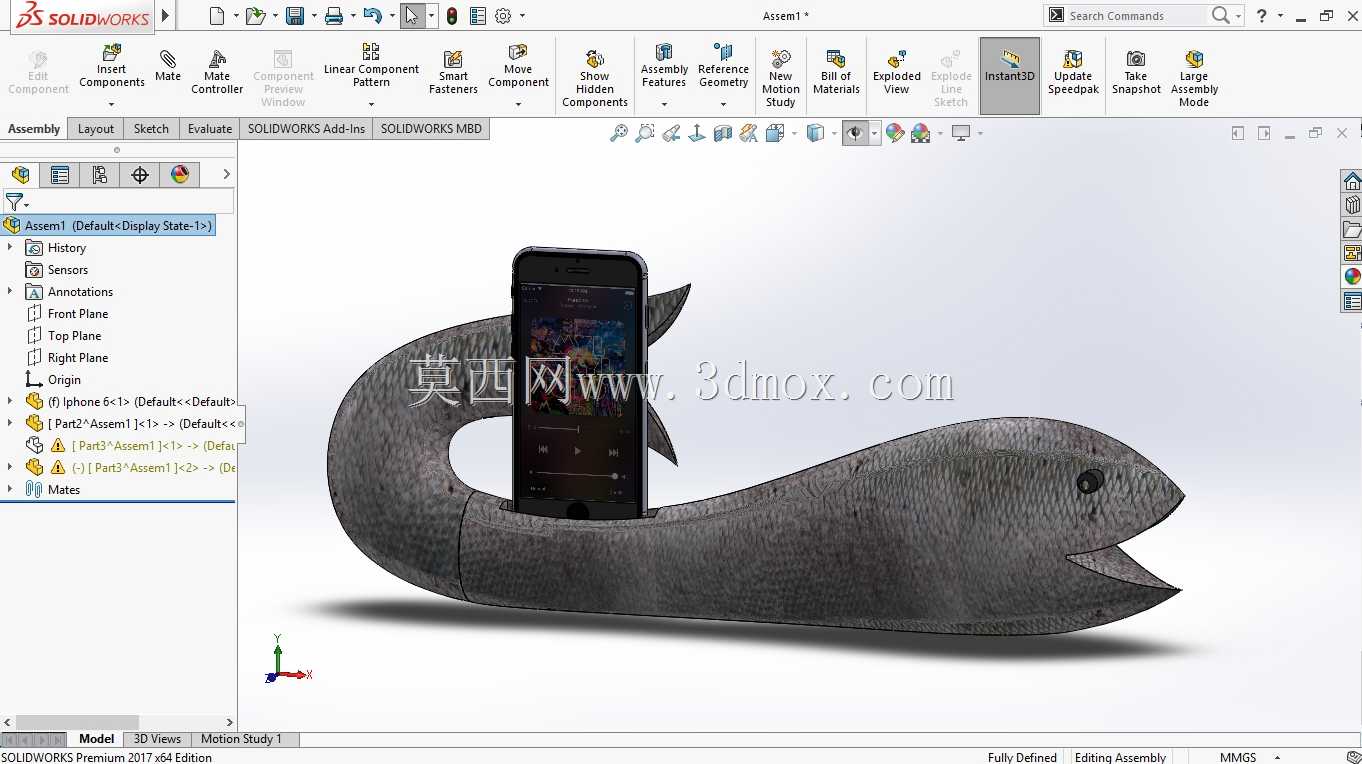
Task: Open Reference Geometry tool
Action: tap(723, 66)
